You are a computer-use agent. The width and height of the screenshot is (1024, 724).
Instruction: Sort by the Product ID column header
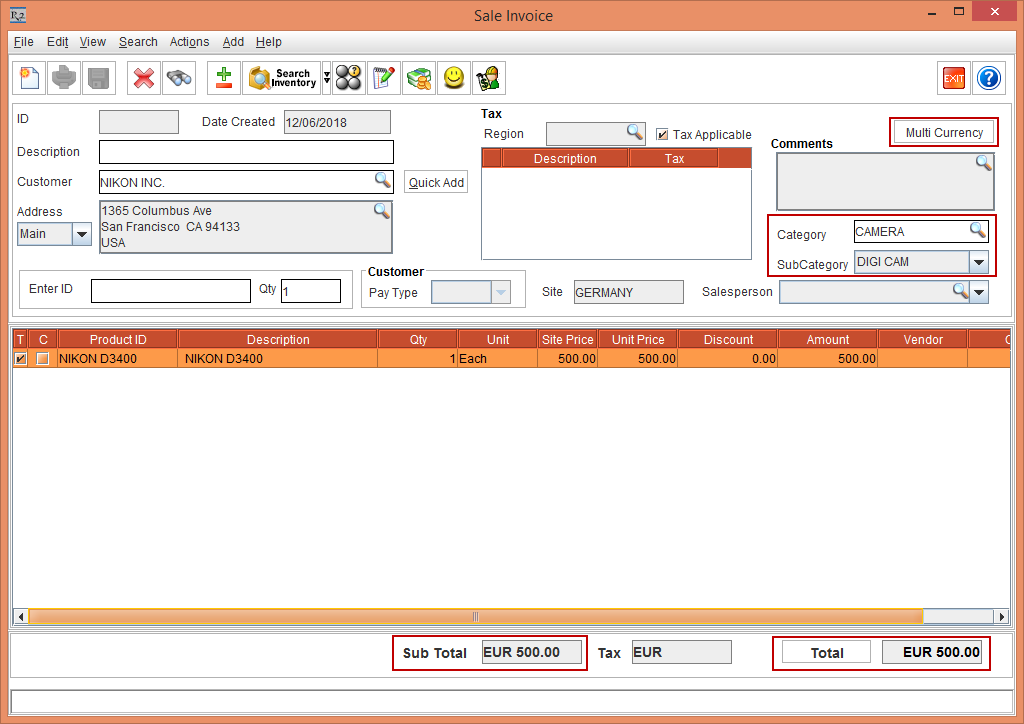pos(118,339)
